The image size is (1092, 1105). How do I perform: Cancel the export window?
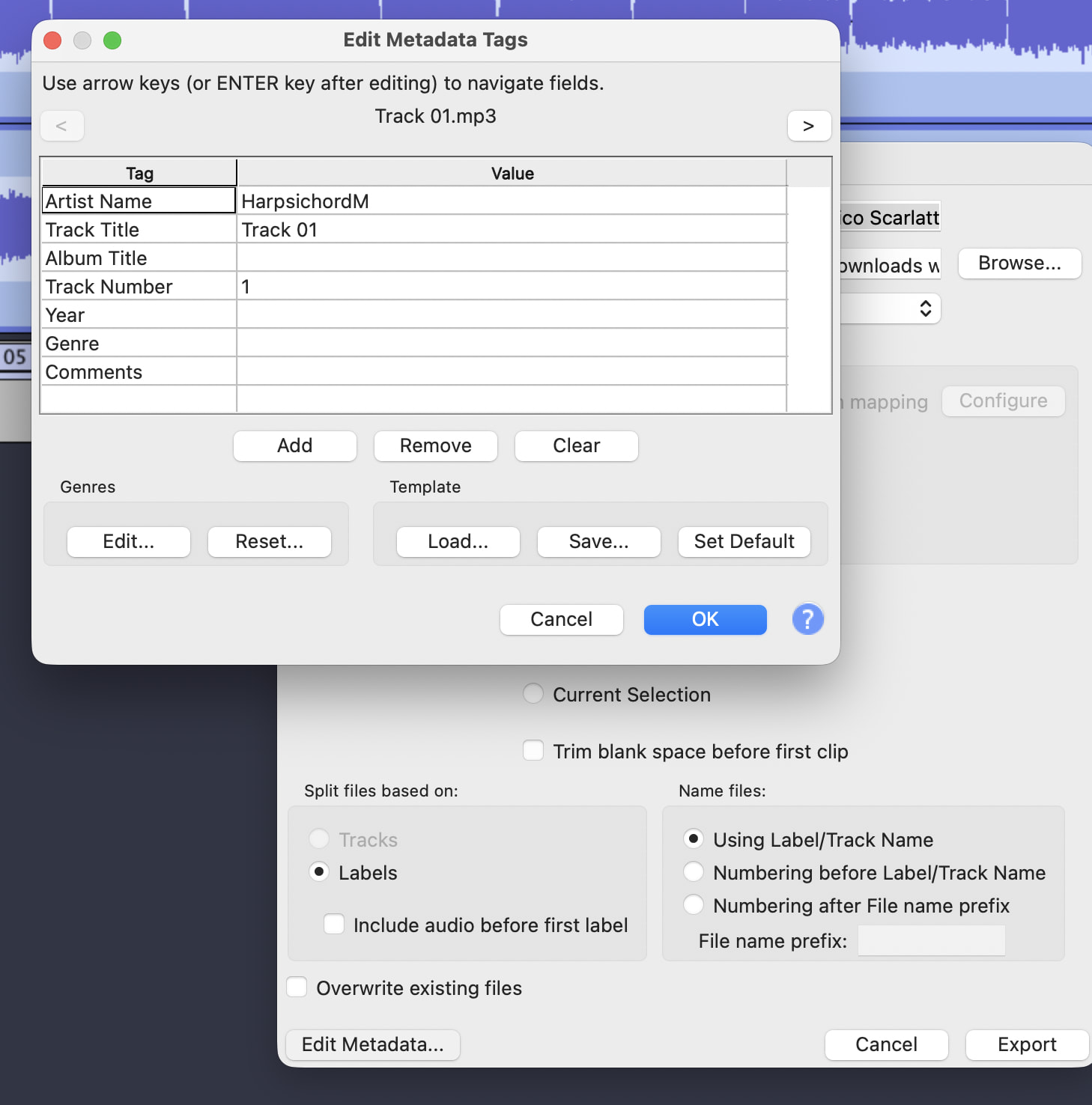click(x=887, y=1044)
